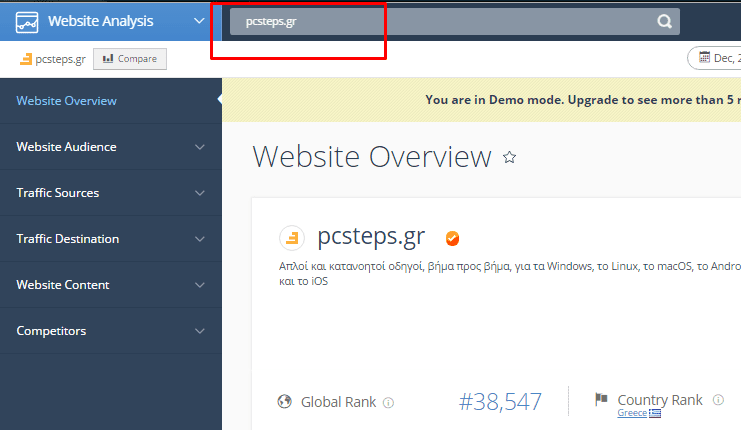Click the Demo mode upgrade banner text
The image size is (741, 430).
pos(583,100)
